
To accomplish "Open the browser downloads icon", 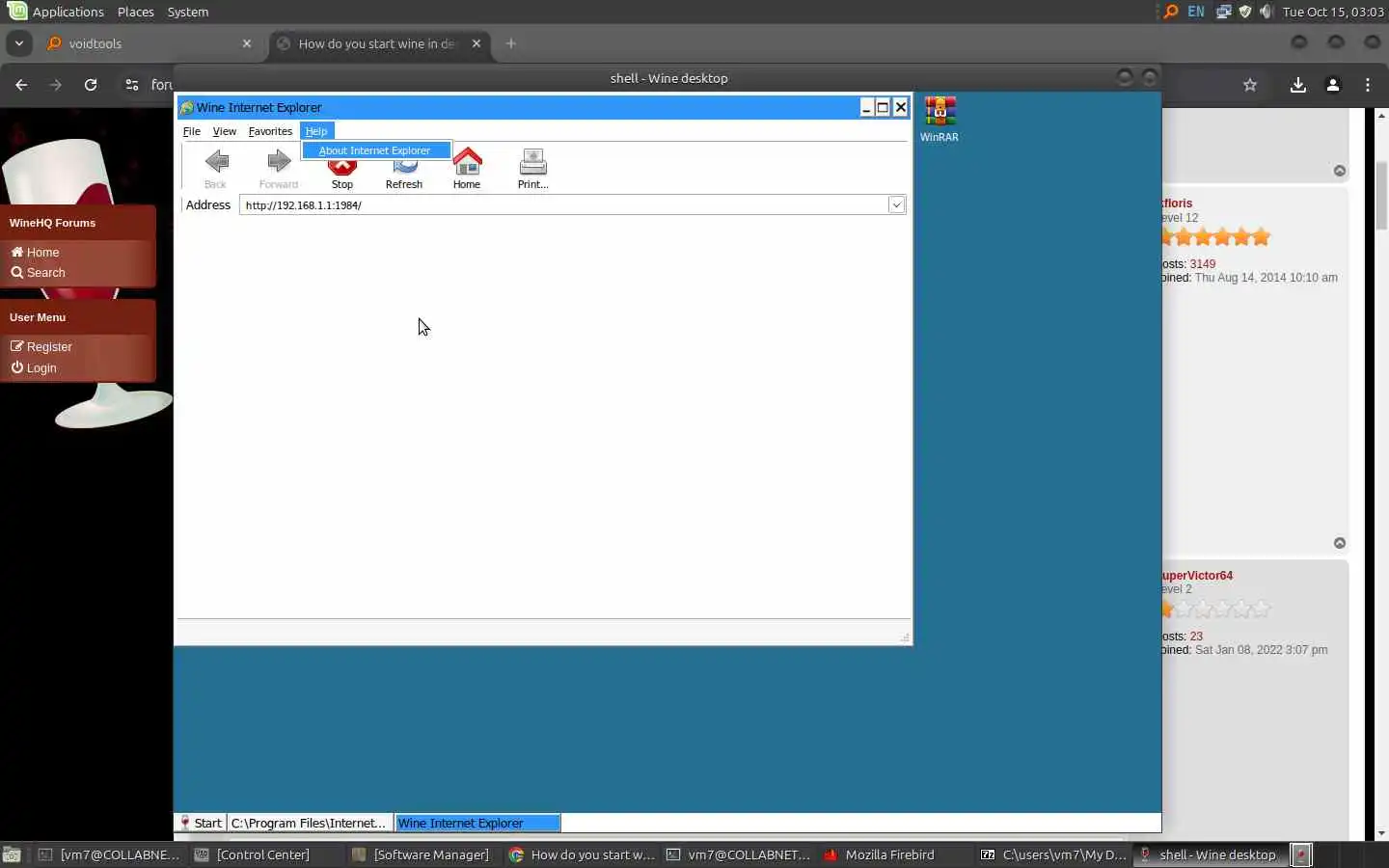I will 1298,85.
